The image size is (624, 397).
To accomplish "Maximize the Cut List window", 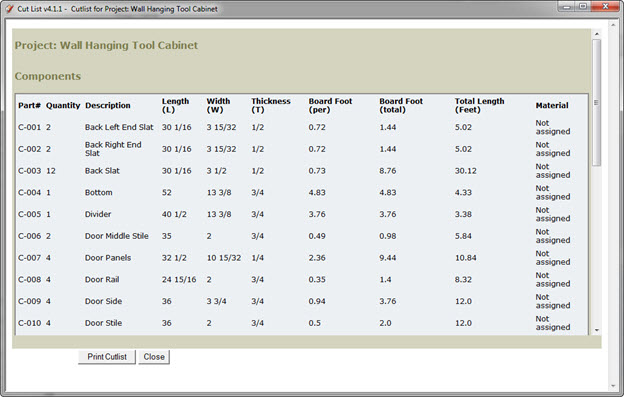I will tap(583, 6).
